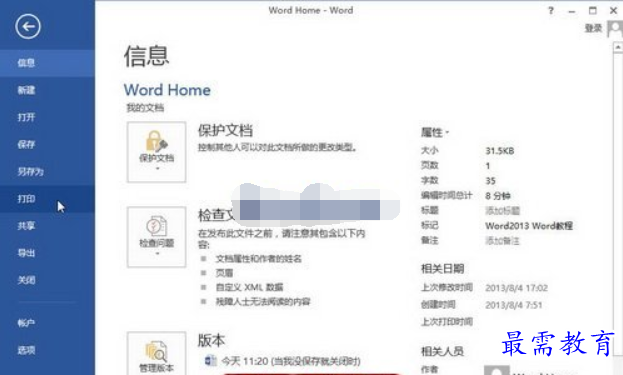Click 上次修改时间 value 2013/8/4 17:02
Viewport: 623px width, 375px height.
[x=516, y=288]
